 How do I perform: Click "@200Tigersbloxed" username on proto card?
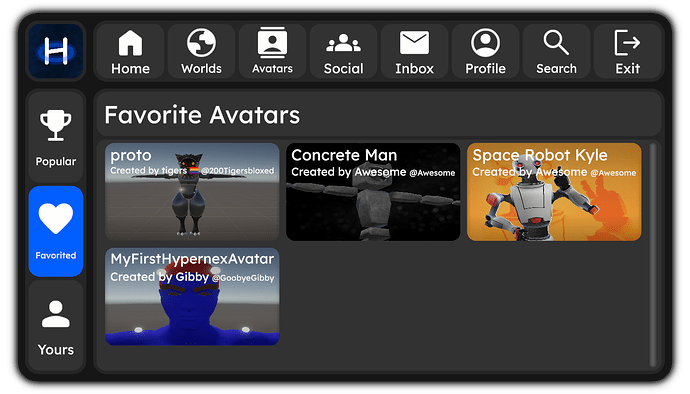tap(238, 171)
